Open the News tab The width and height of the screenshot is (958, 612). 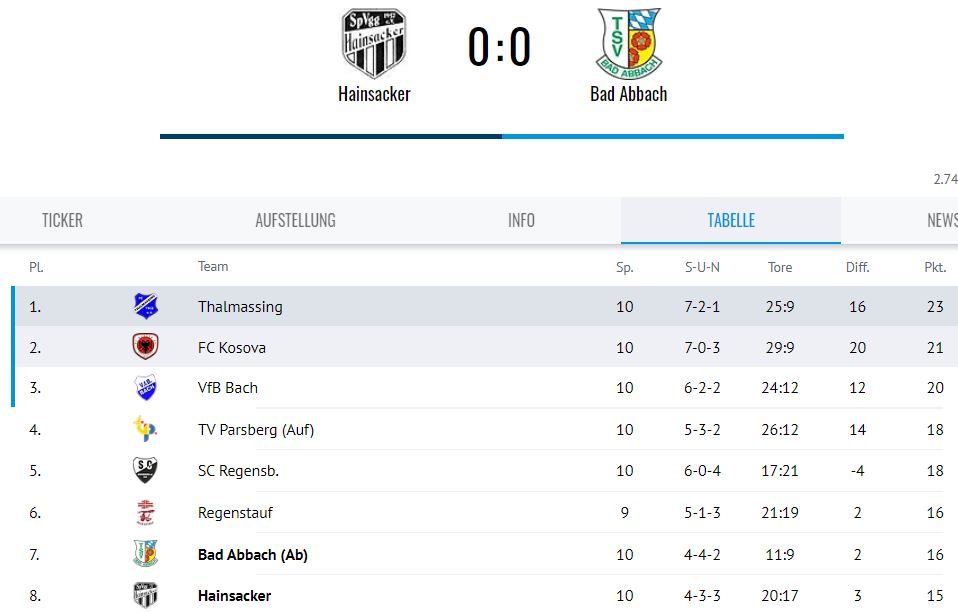[x=942, y=220]
